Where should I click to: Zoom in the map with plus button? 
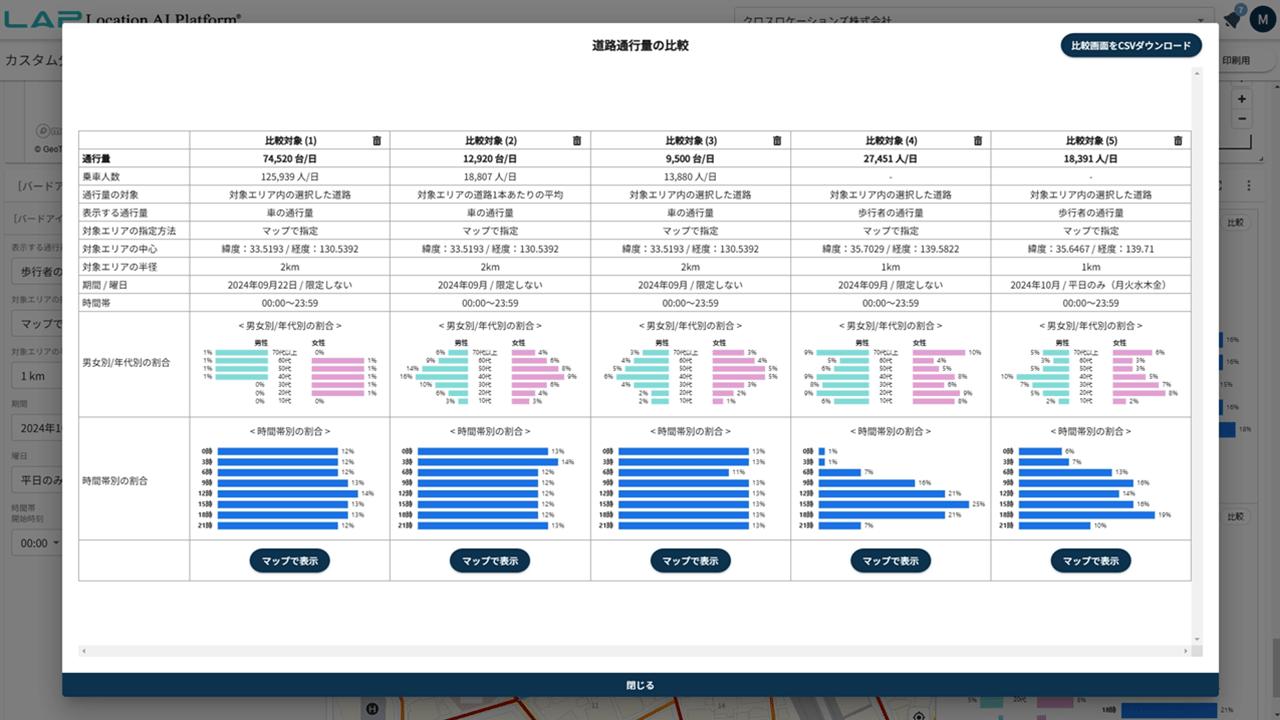click(x=1242, y=100)
